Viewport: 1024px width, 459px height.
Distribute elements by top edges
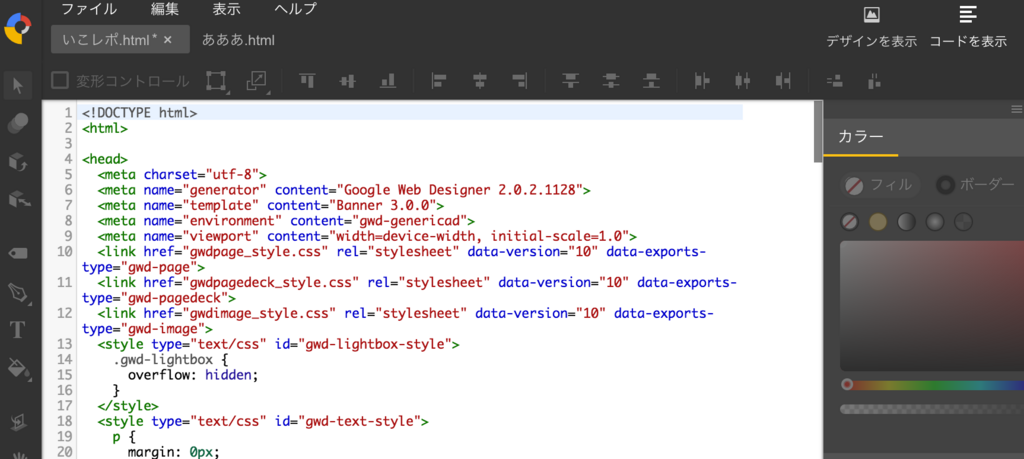click(x=571, y=81)
